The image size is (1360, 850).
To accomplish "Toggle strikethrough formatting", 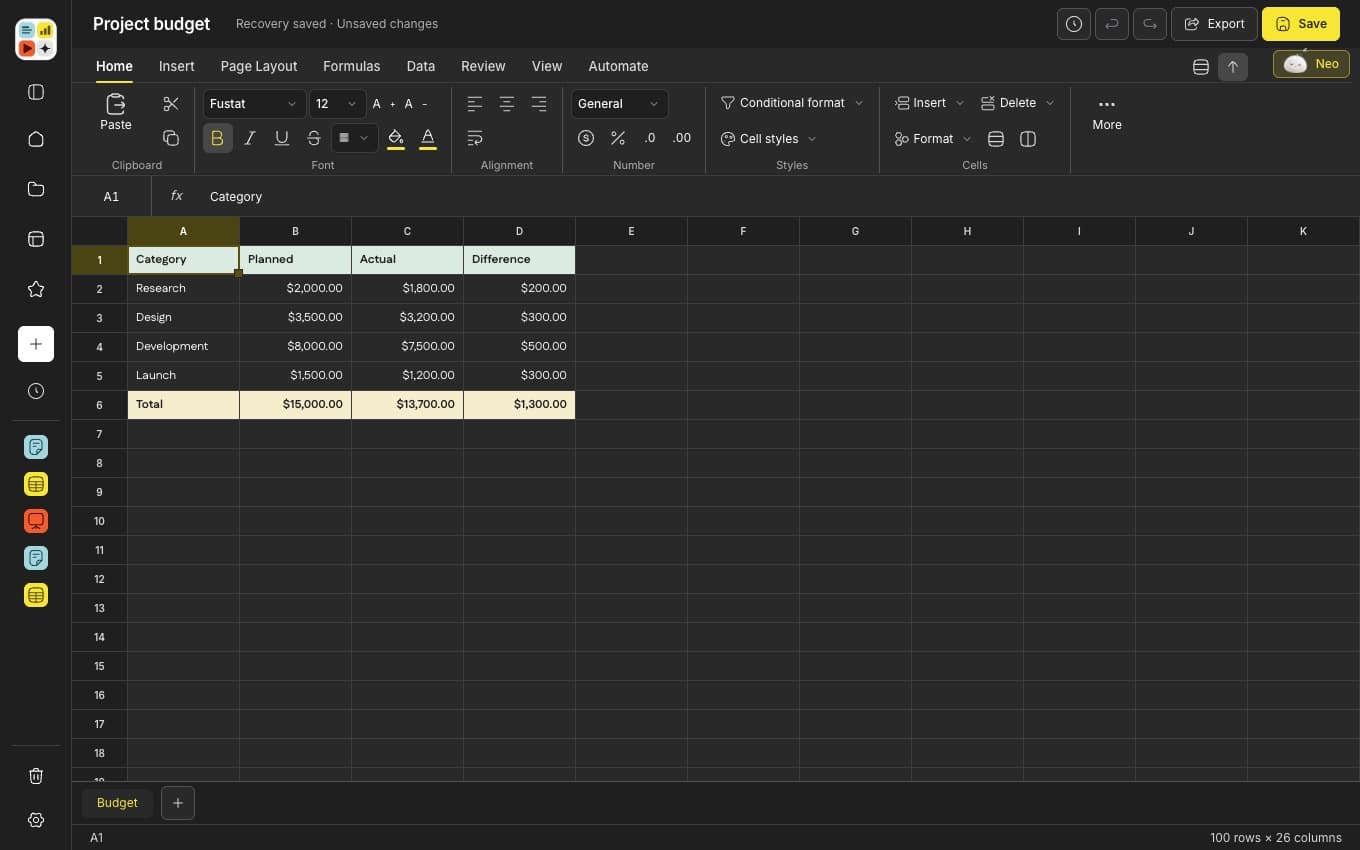I will [314, 138].
